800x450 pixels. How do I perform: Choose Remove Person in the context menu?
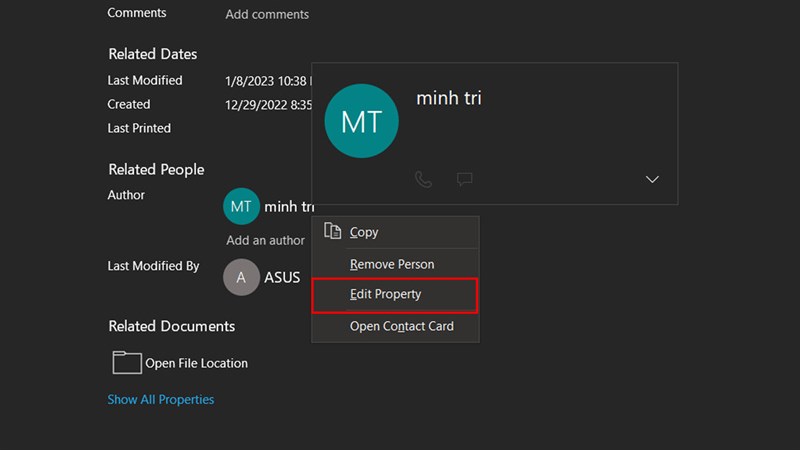[392, 264]
